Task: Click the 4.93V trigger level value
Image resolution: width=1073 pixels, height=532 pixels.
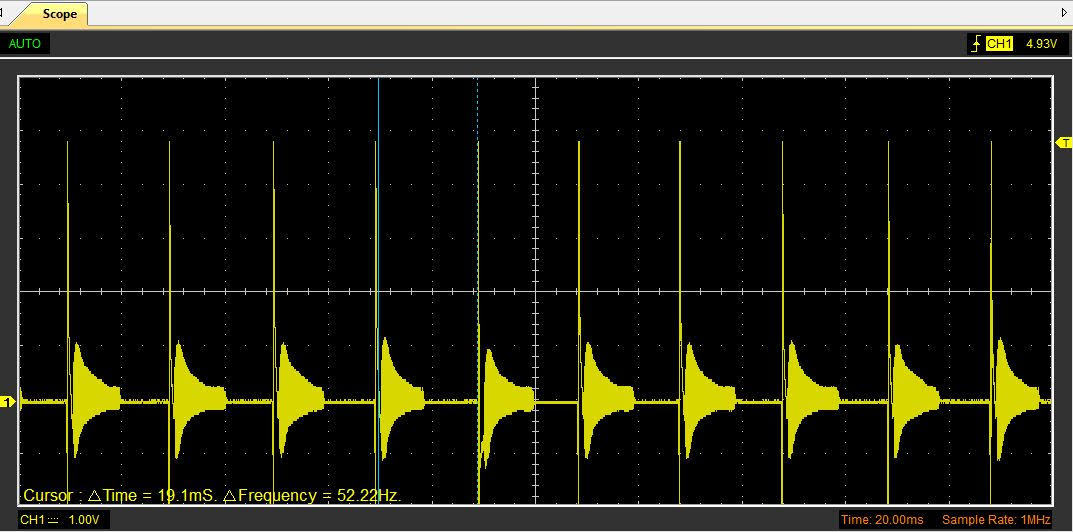Action: tap(1040, 44)
